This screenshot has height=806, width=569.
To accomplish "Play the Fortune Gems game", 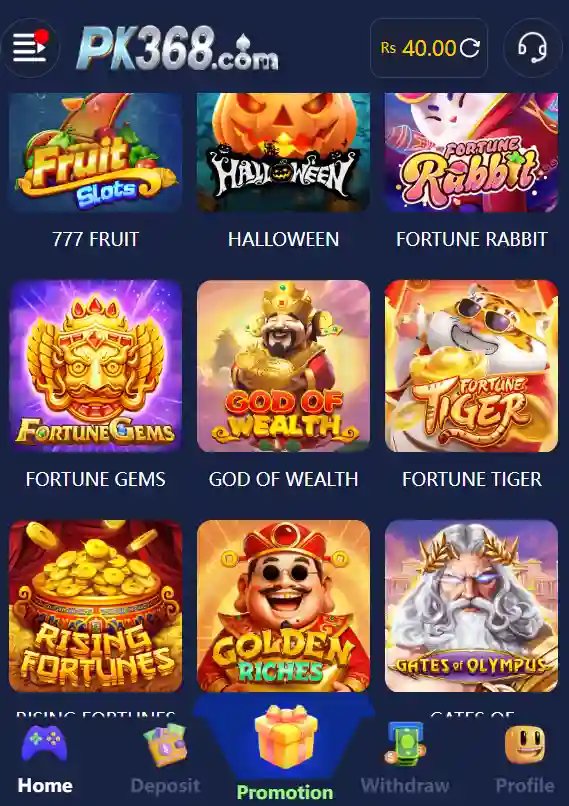I will 96,366.
